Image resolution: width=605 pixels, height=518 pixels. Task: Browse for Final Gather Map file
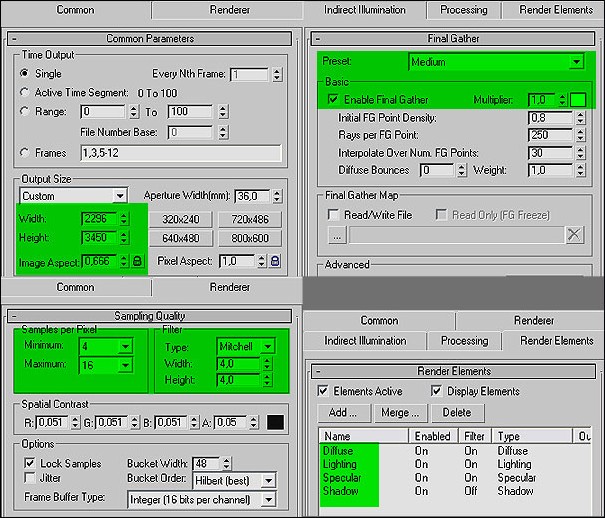pos(337,235)
